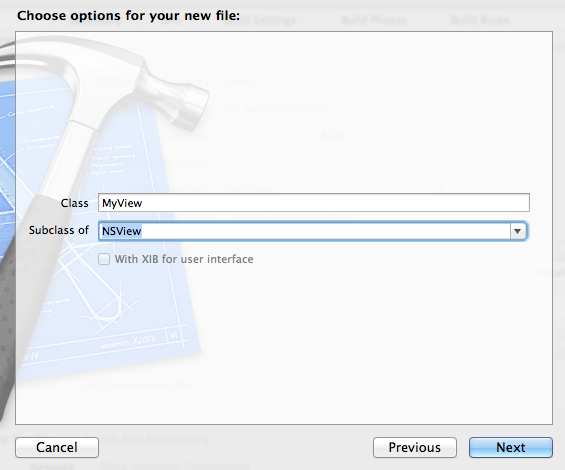Focus the Class name field containing MyView

pyautogui.click(x=314, y=203)
